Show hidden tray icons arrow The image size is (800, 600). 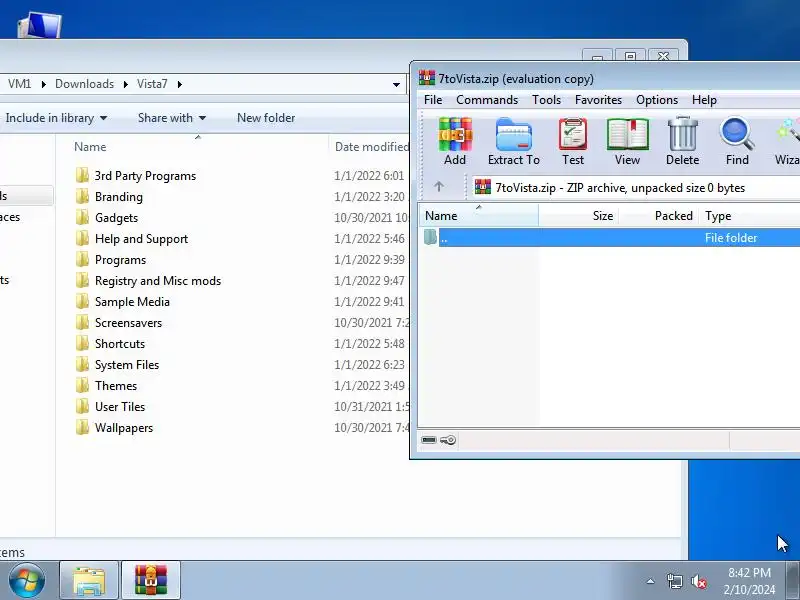(x=650, y=581)
